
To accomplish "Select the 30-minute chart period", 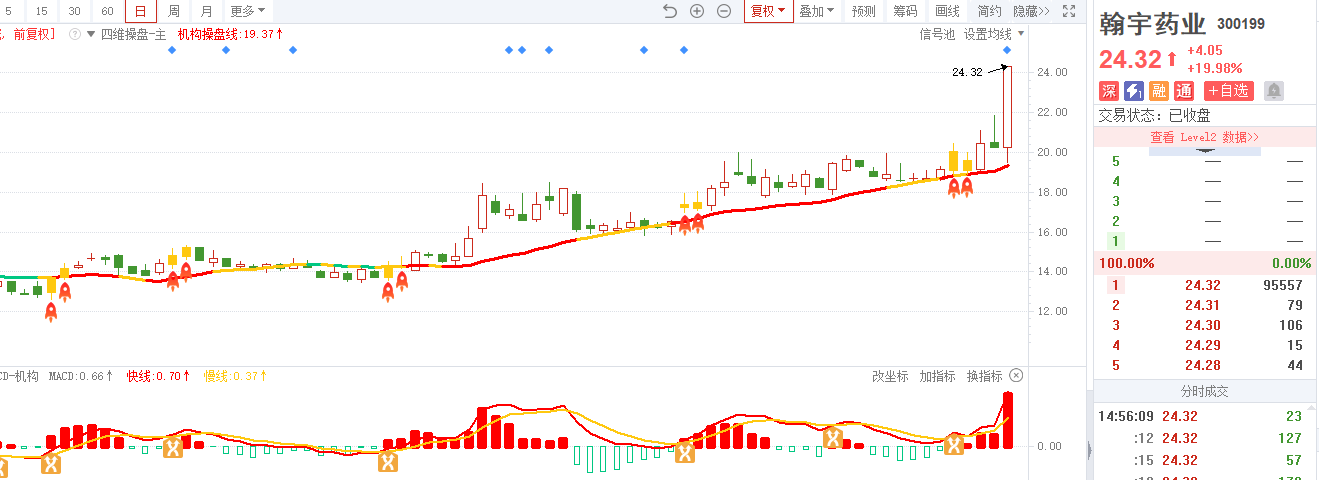I will [75, 12].
